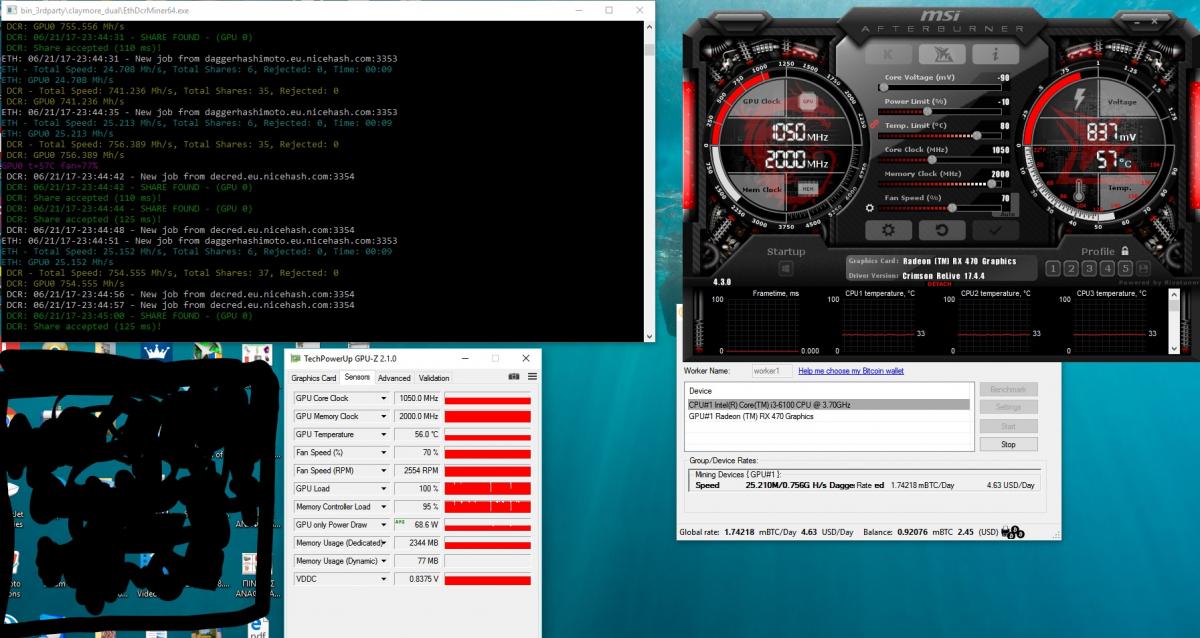Viewport: 1200px width, 638px height.
Task: Click the Benchmark button in the miner
Action: (x=1008, y=389)
